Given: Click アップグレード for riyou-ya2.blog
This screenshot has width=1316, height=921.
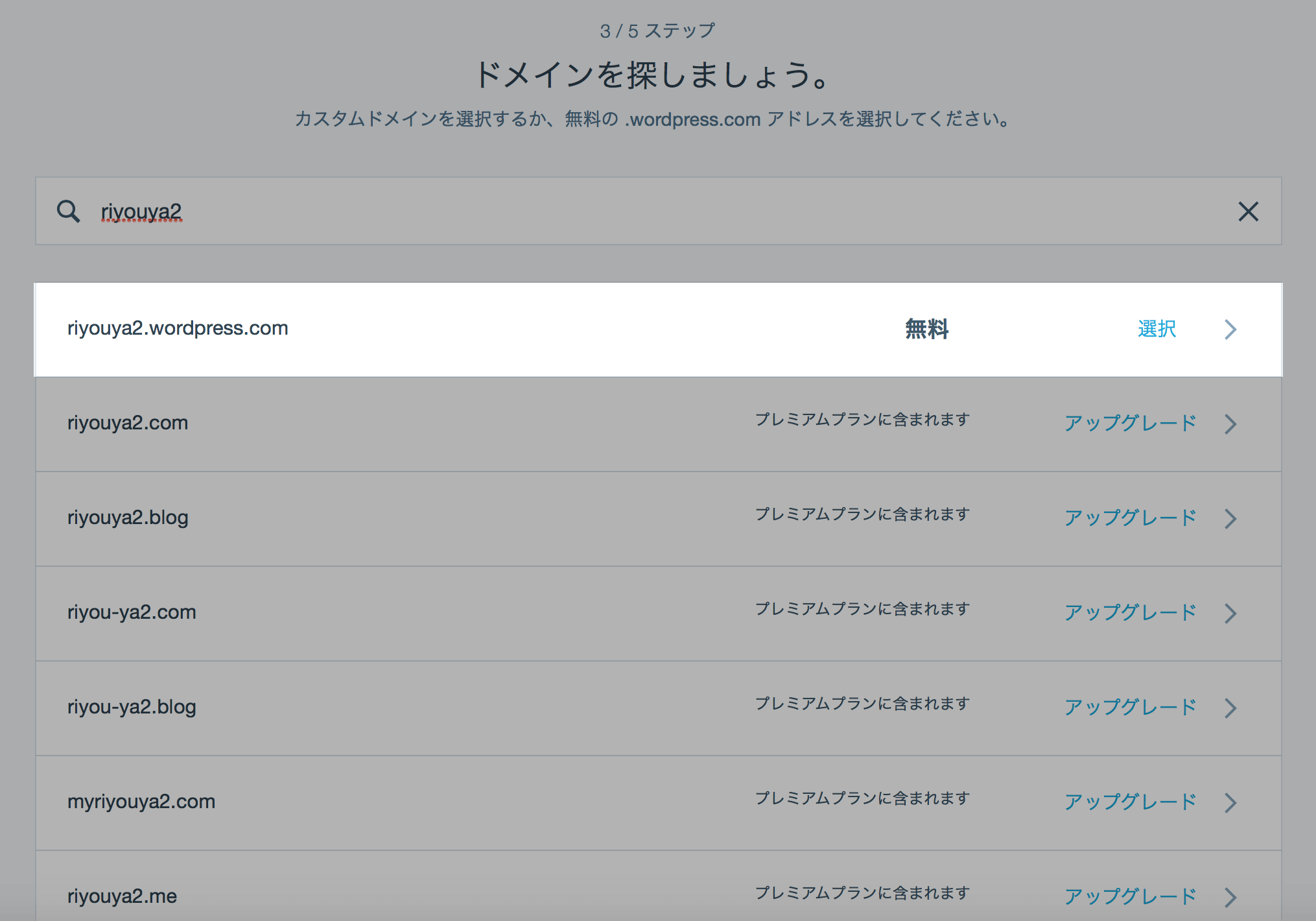Looking at the screenshot, I should tap(1130, 708).
